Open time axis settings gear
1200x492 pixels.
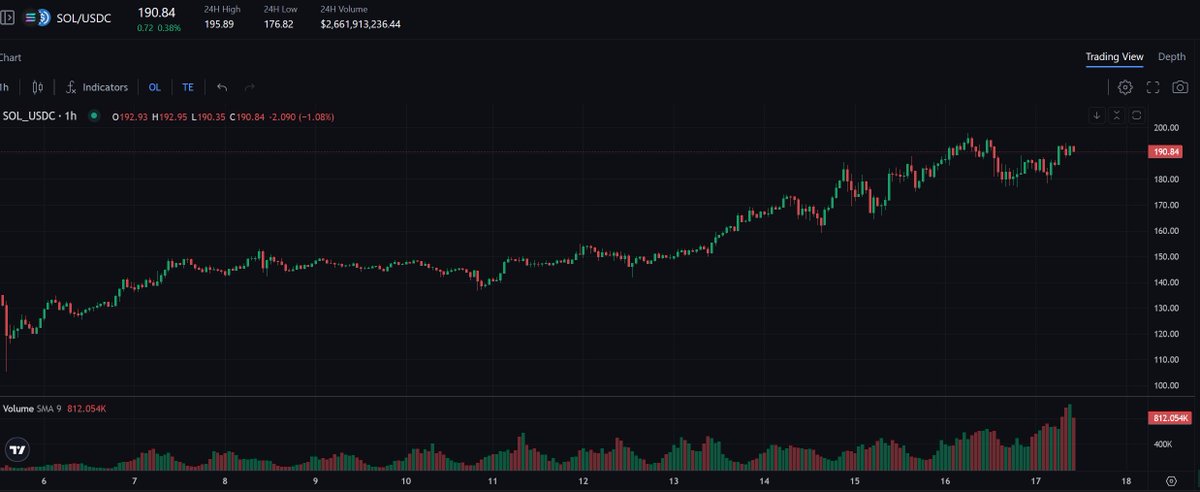click(x=1170, y=481)
